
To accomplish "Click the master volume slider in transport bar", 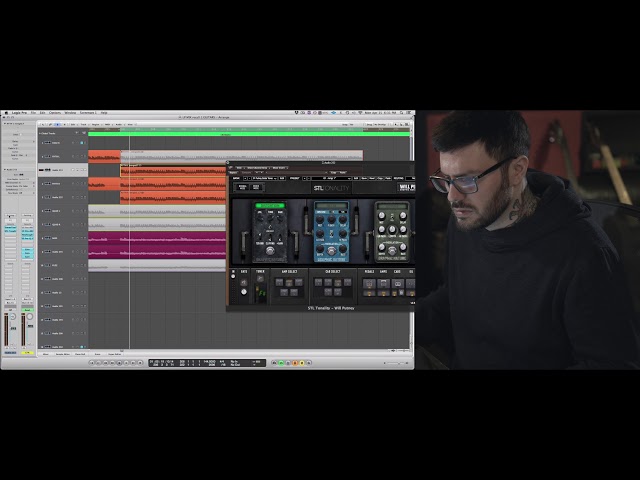I will (x=396, y=362).
